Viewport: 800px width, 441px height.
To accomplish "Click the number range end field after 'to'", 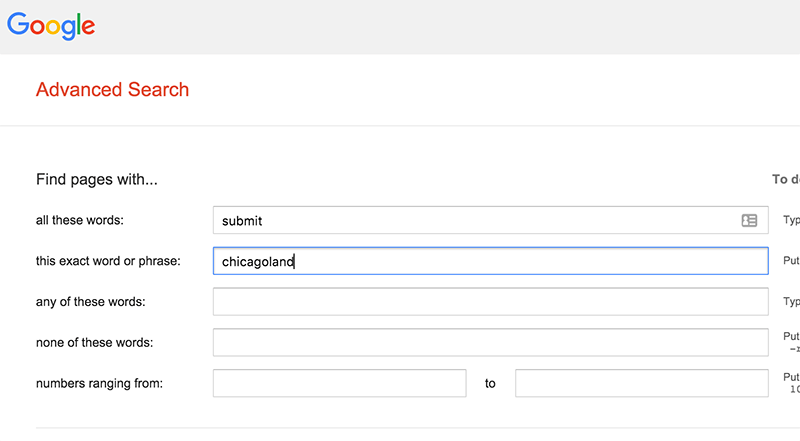I will pyautogui.click(x=641, y=383).
